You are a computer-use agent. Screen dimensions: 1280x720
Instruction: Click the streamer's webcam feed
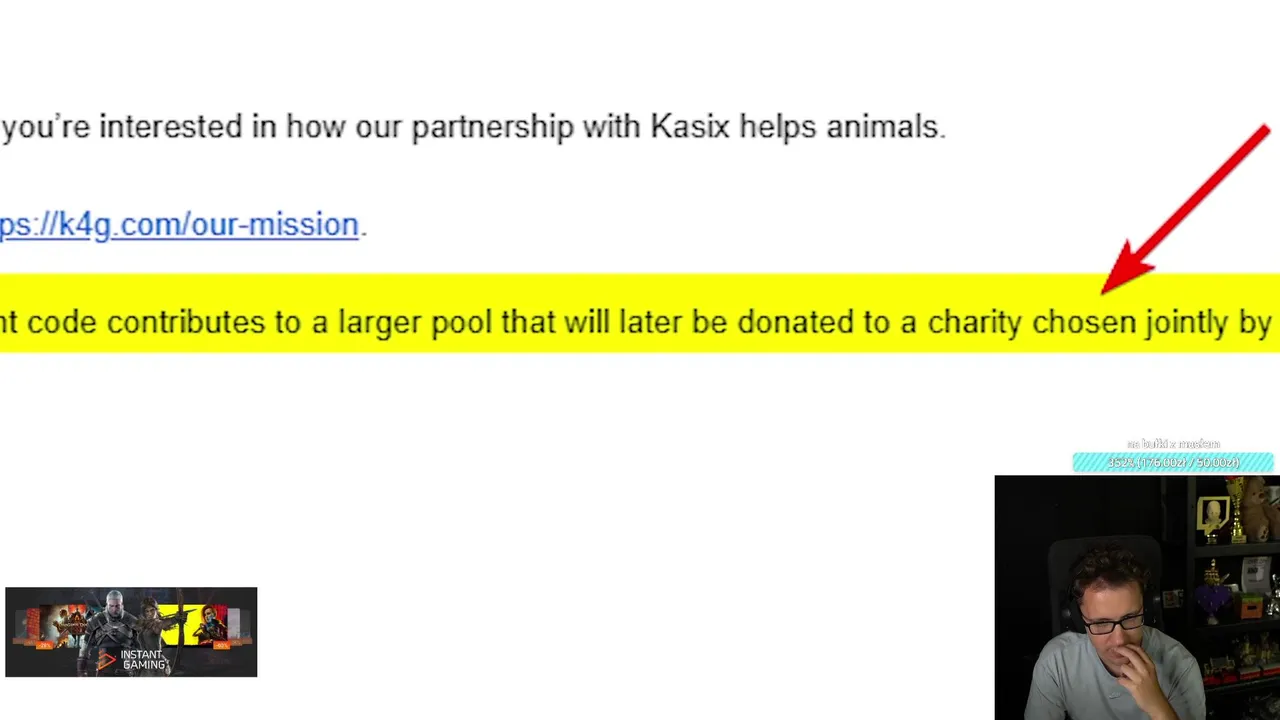pyautogui.click(x=1137, y=598)
